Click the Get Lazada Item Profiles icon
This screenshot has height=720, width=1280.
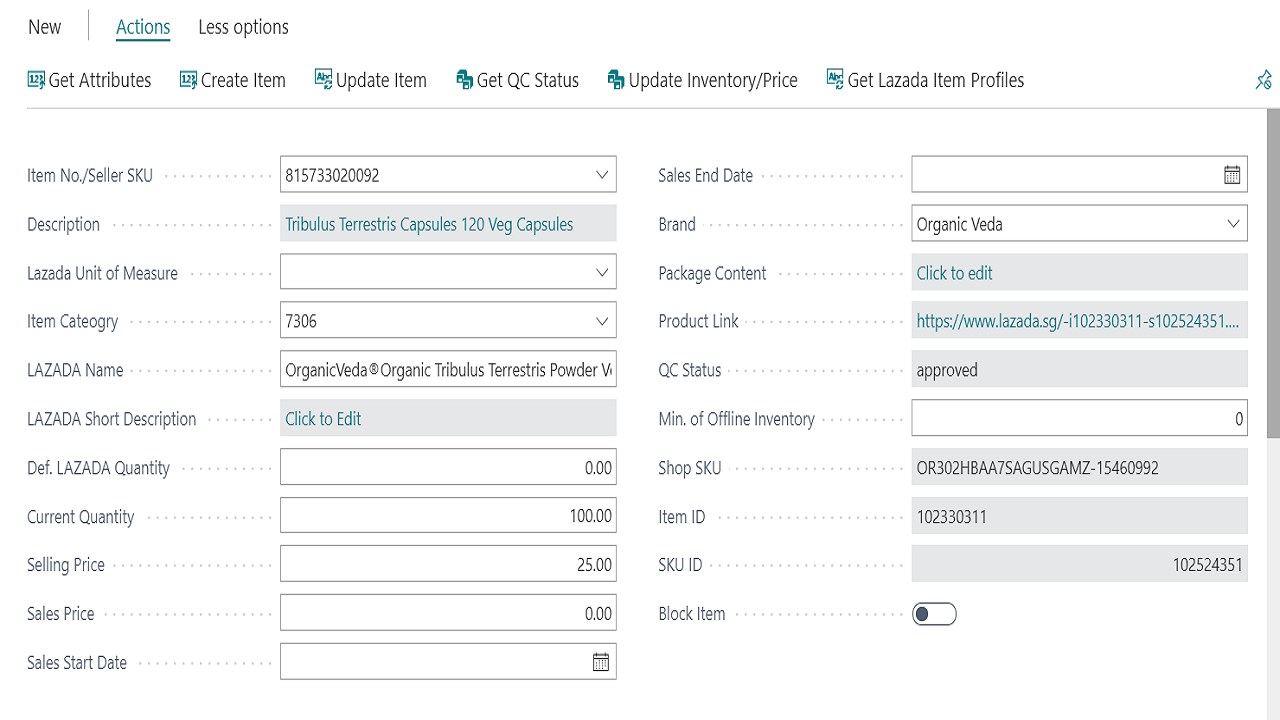[835, 80]
